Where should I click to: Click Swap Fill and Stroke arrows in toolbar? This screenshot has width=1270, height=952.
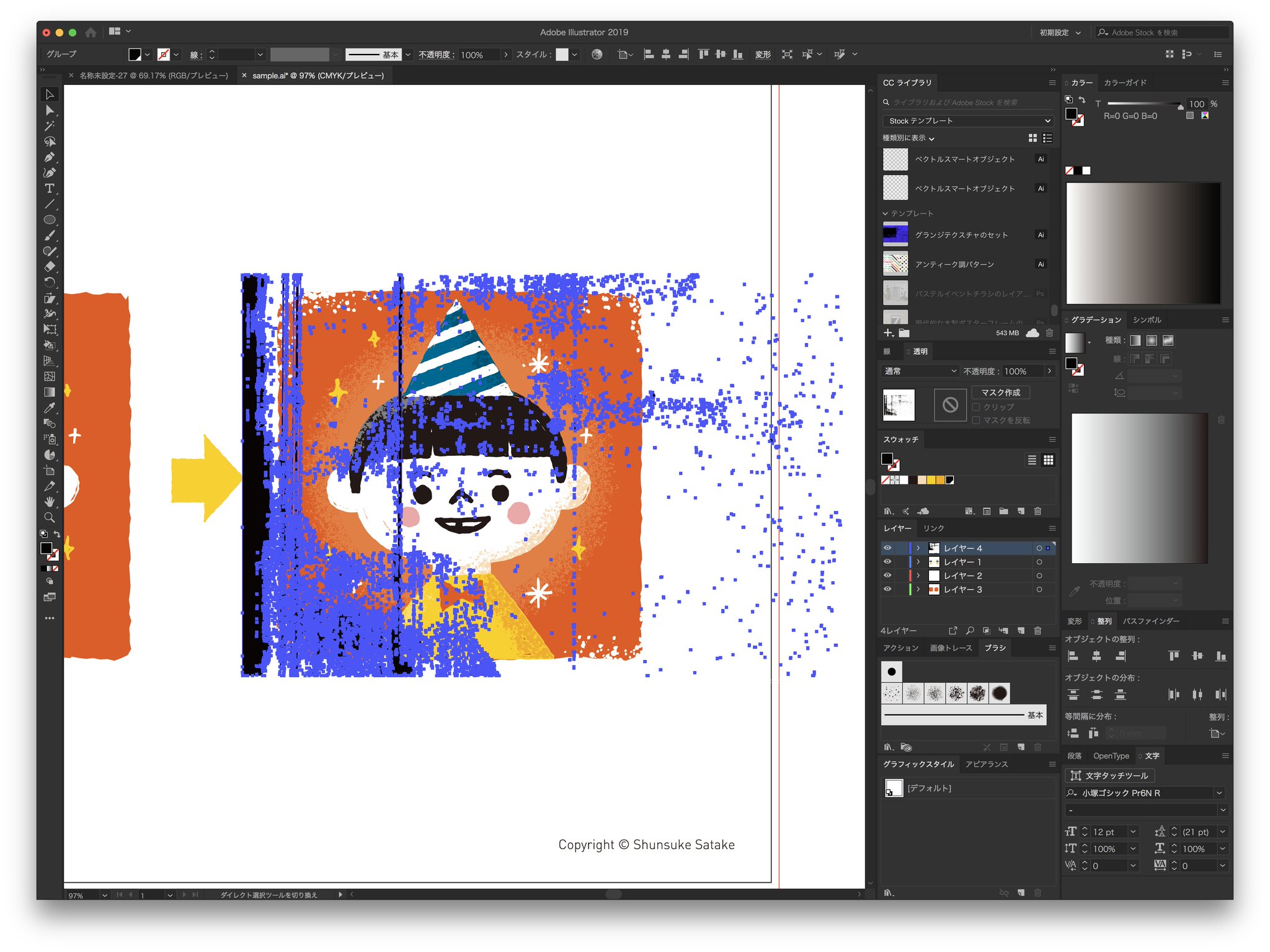57,534
